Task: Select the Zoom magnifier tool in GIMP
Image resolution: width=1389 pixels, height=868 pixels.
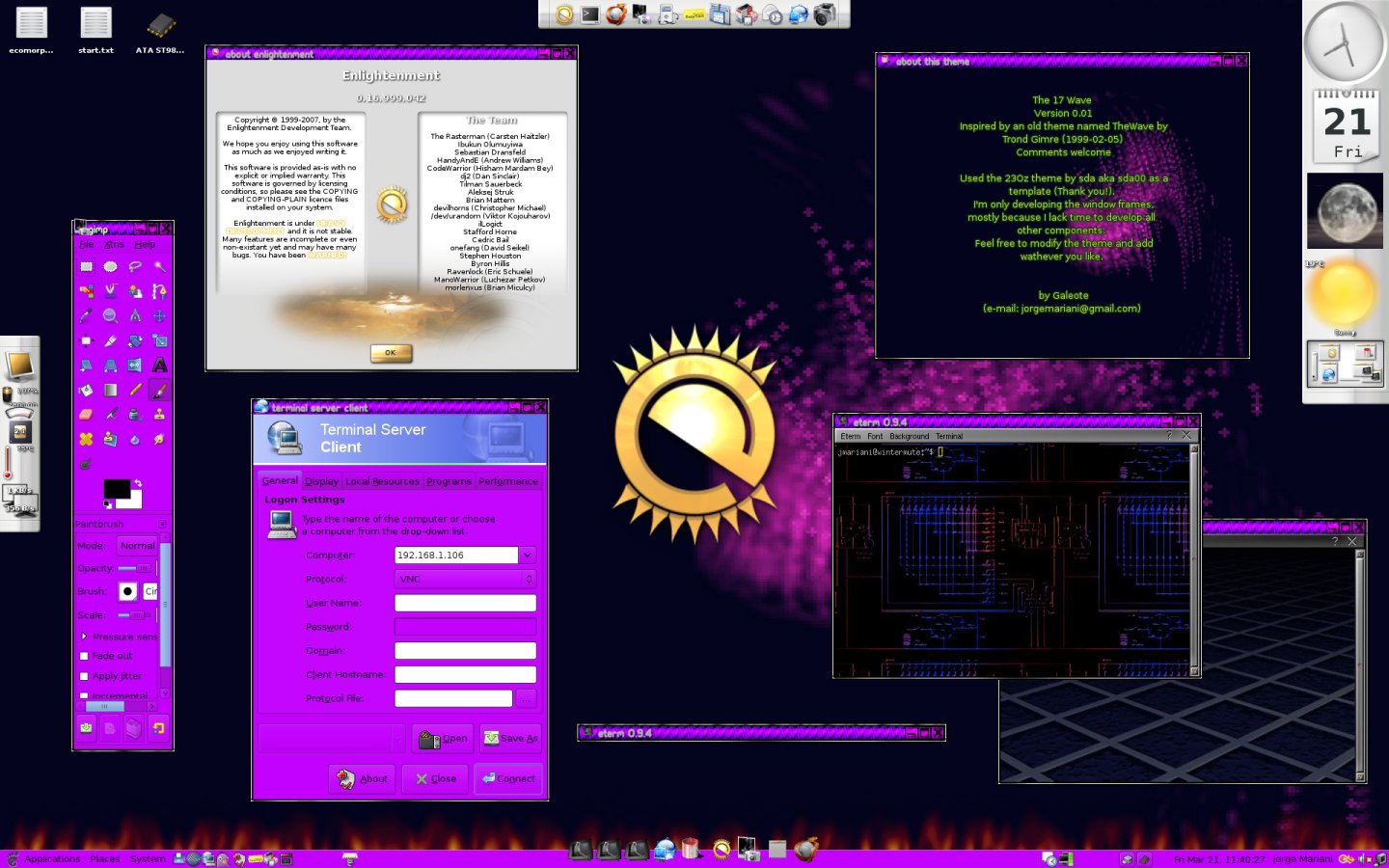Action: [x=110, y=315]
